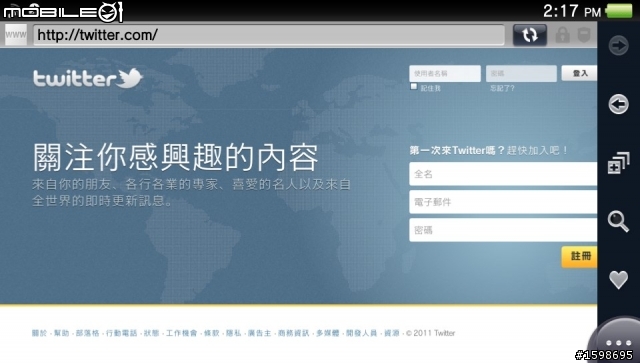Click the 登入 login button
This screenshot has height=363, width=640.
(x=580, y=73)
